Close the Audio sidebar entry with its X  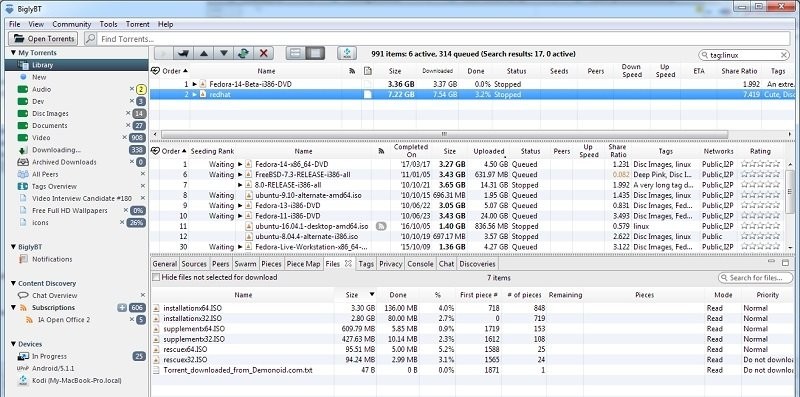click(132, 89)
